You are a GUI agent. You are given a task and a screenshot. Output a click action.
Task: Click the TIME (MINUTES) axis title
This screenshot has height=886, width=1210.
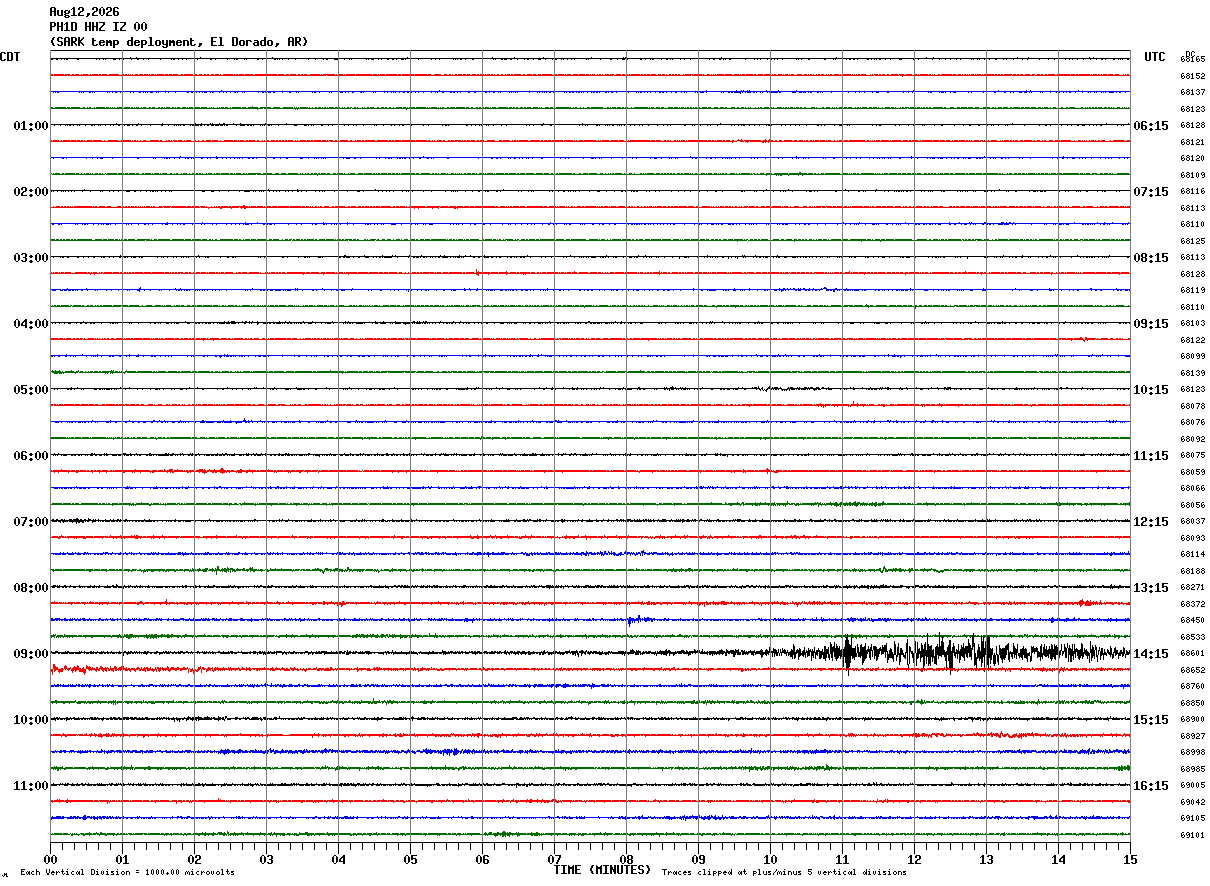click(602, 870)
